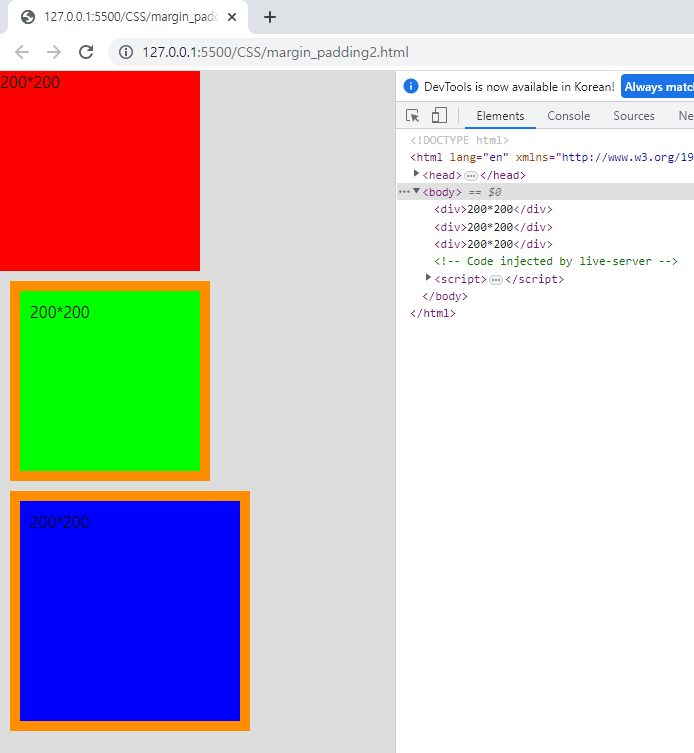Activate the inspect element picker tool
This screenshot has width=694, height=753.
[413, 116]
